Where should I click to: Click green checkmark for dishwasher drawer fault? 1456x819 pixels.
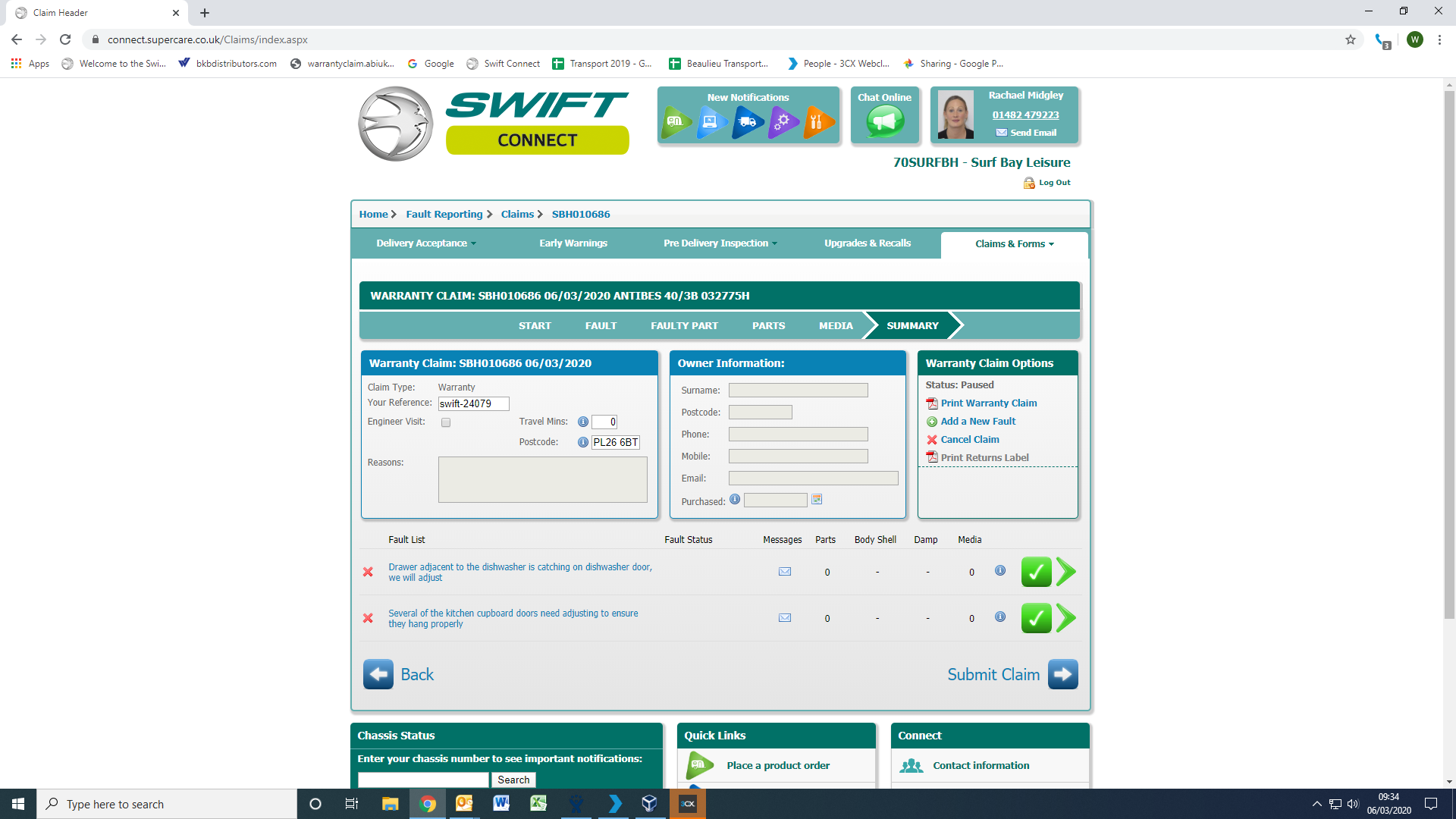(x=1036, y=572)
